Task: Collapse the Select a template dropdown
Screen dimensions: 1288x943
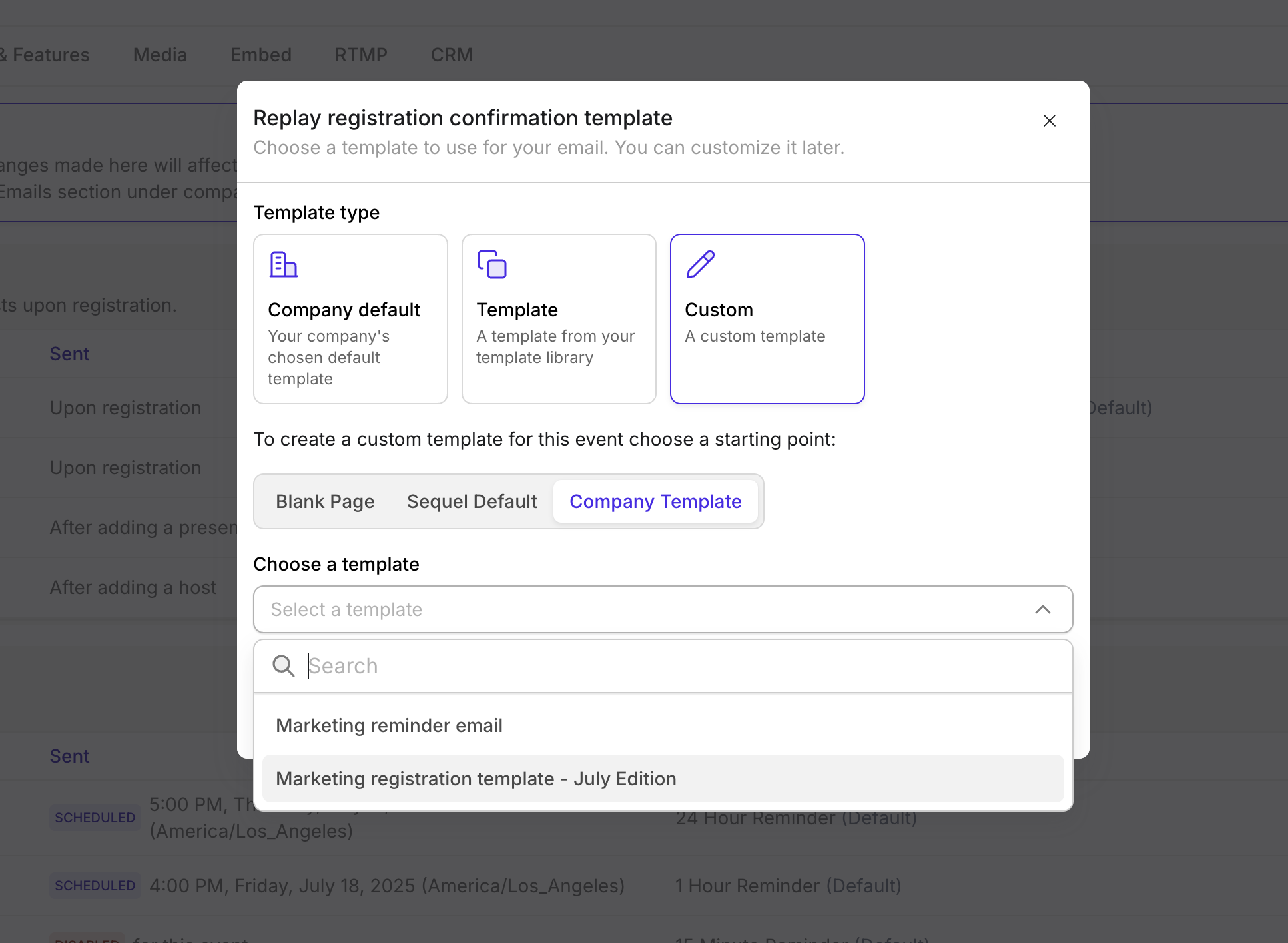Action: (663, 609)
